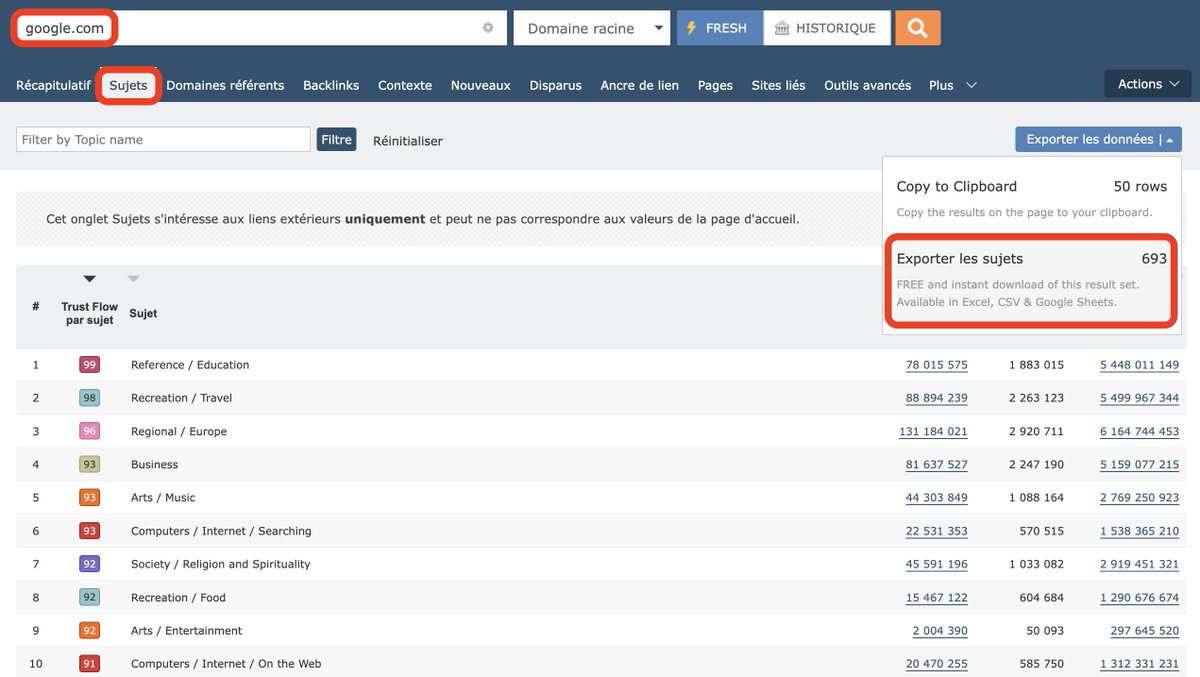
Task: Open the gear settings icon in search field
Action: [488, 28]
